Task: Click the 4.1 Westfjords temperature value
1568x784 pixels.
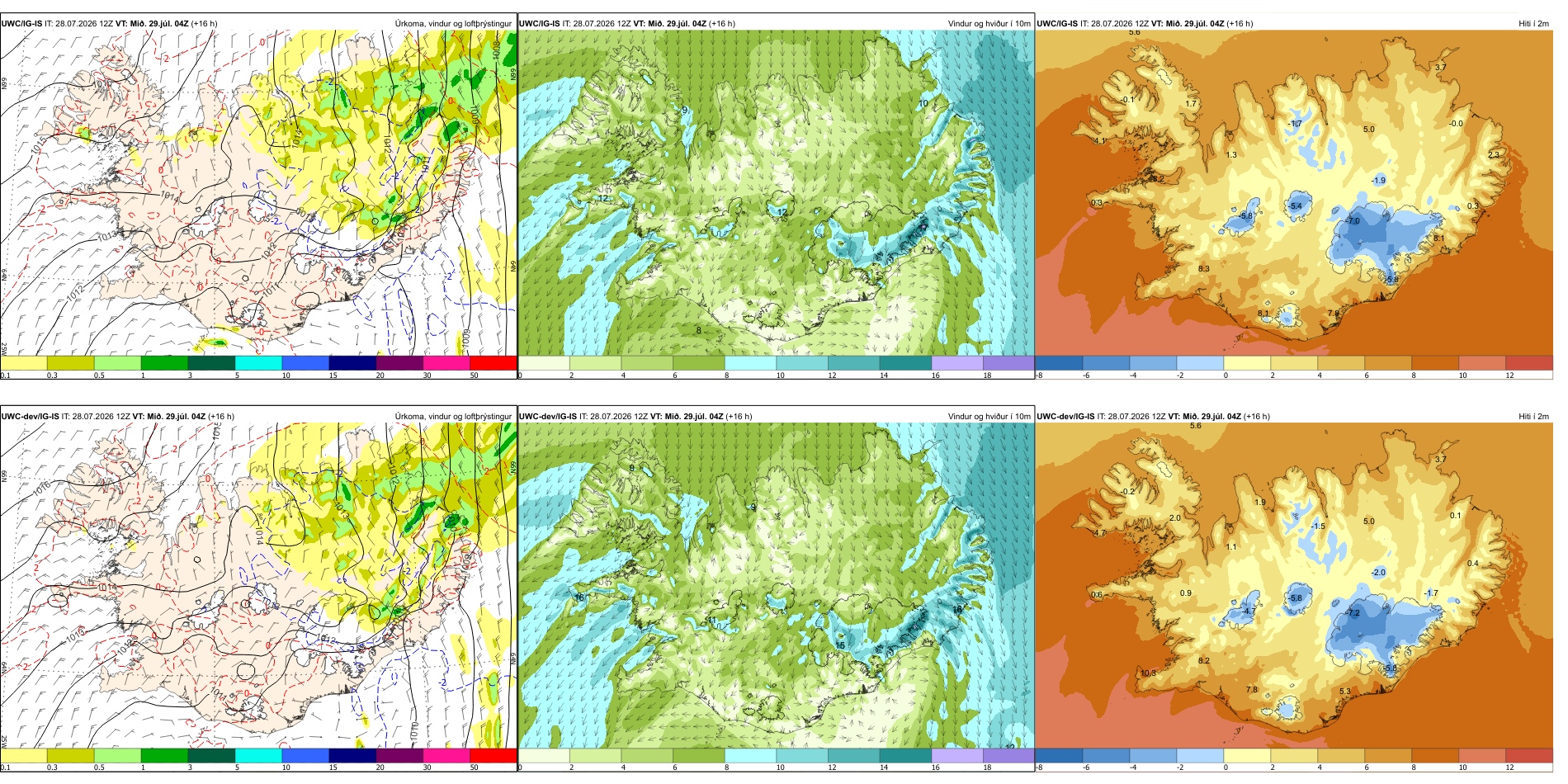Action: point(1100,141)
